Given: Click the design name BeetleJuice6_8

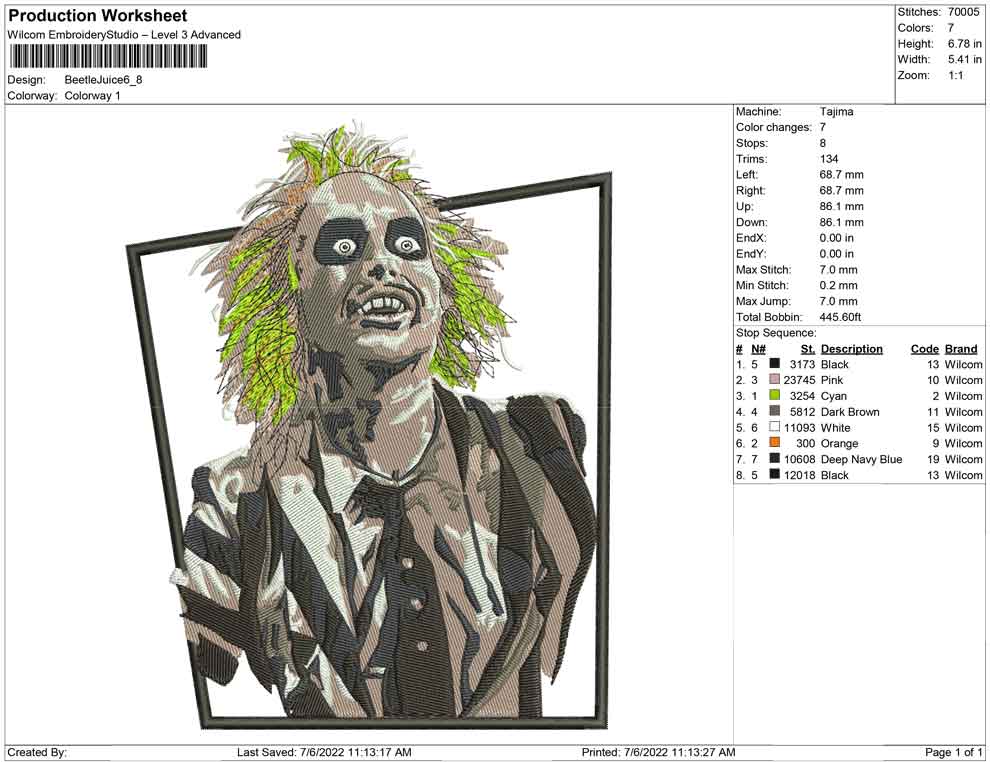Looking at the screenshot, I should point(103,80).
